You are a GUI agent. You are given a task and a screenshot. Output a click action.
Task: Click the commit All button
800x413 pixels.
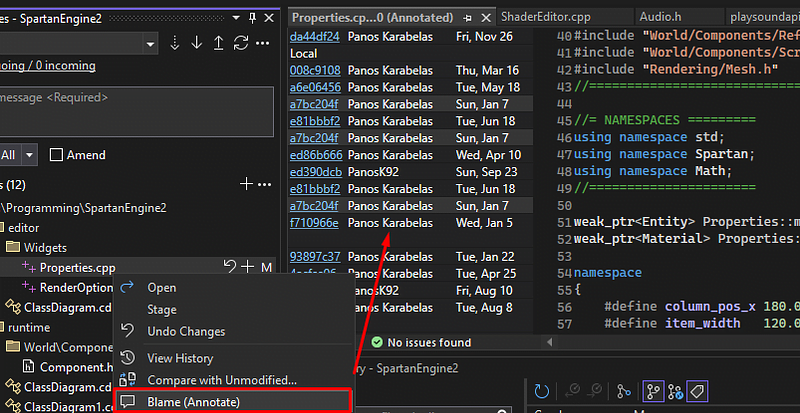(11, 155)
